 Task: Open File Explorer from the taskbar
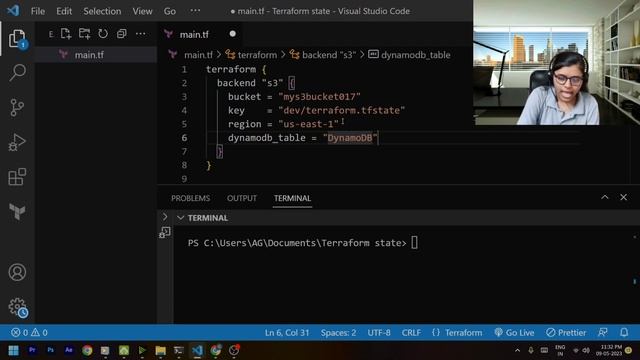pyautogui.click(x=160, y=350)
